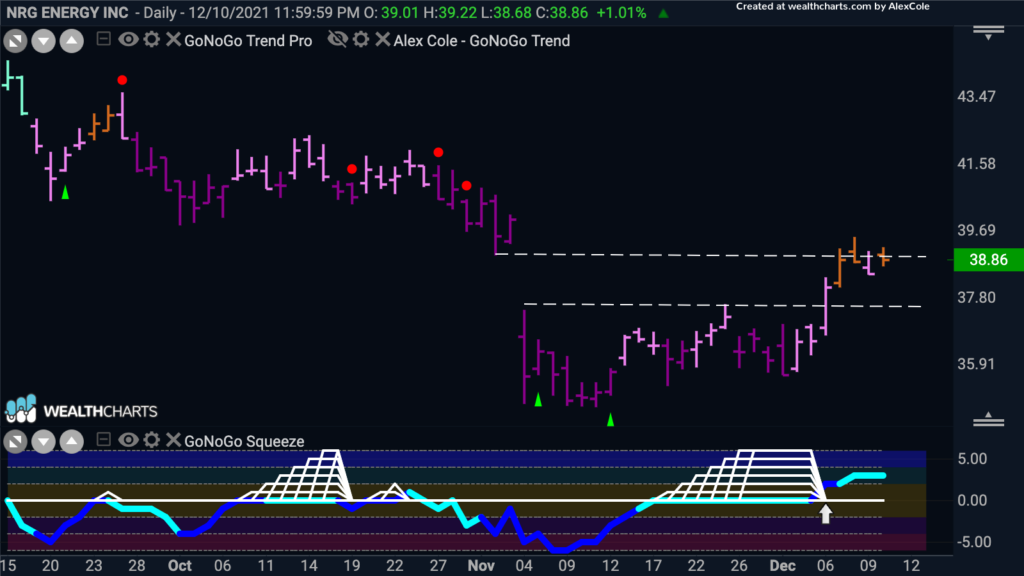
Task: Remove the GoNoGo Trend Pro indicator
Action: pos(173,40)
